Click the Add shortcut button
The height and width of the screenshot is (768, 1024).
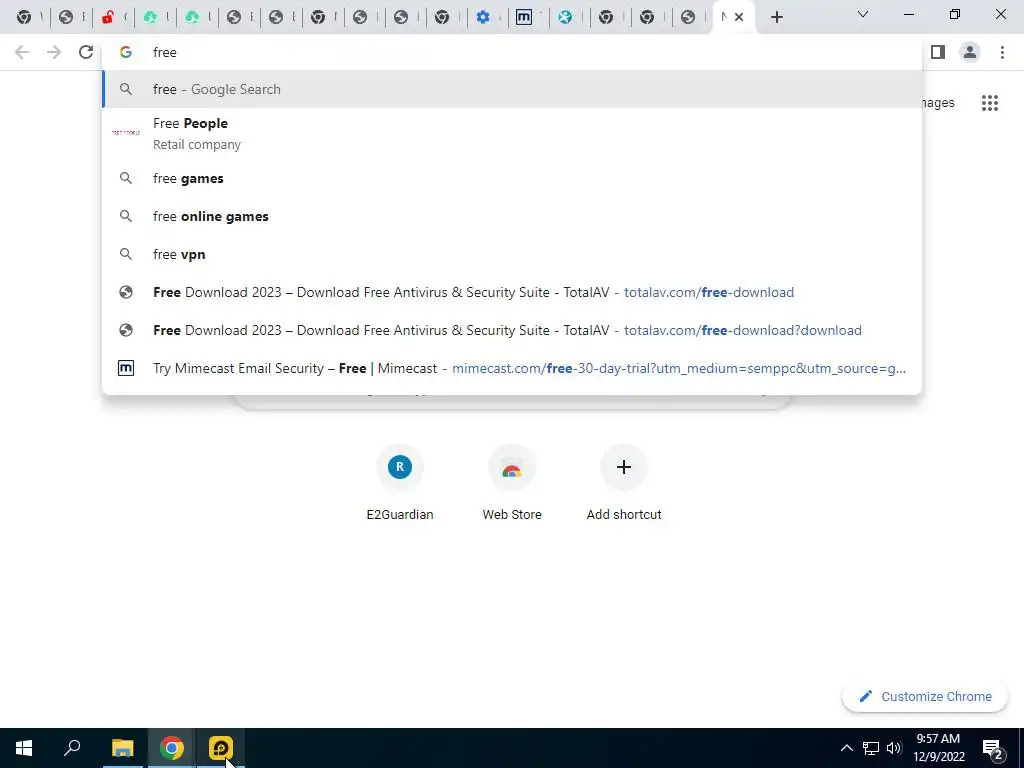624,482
